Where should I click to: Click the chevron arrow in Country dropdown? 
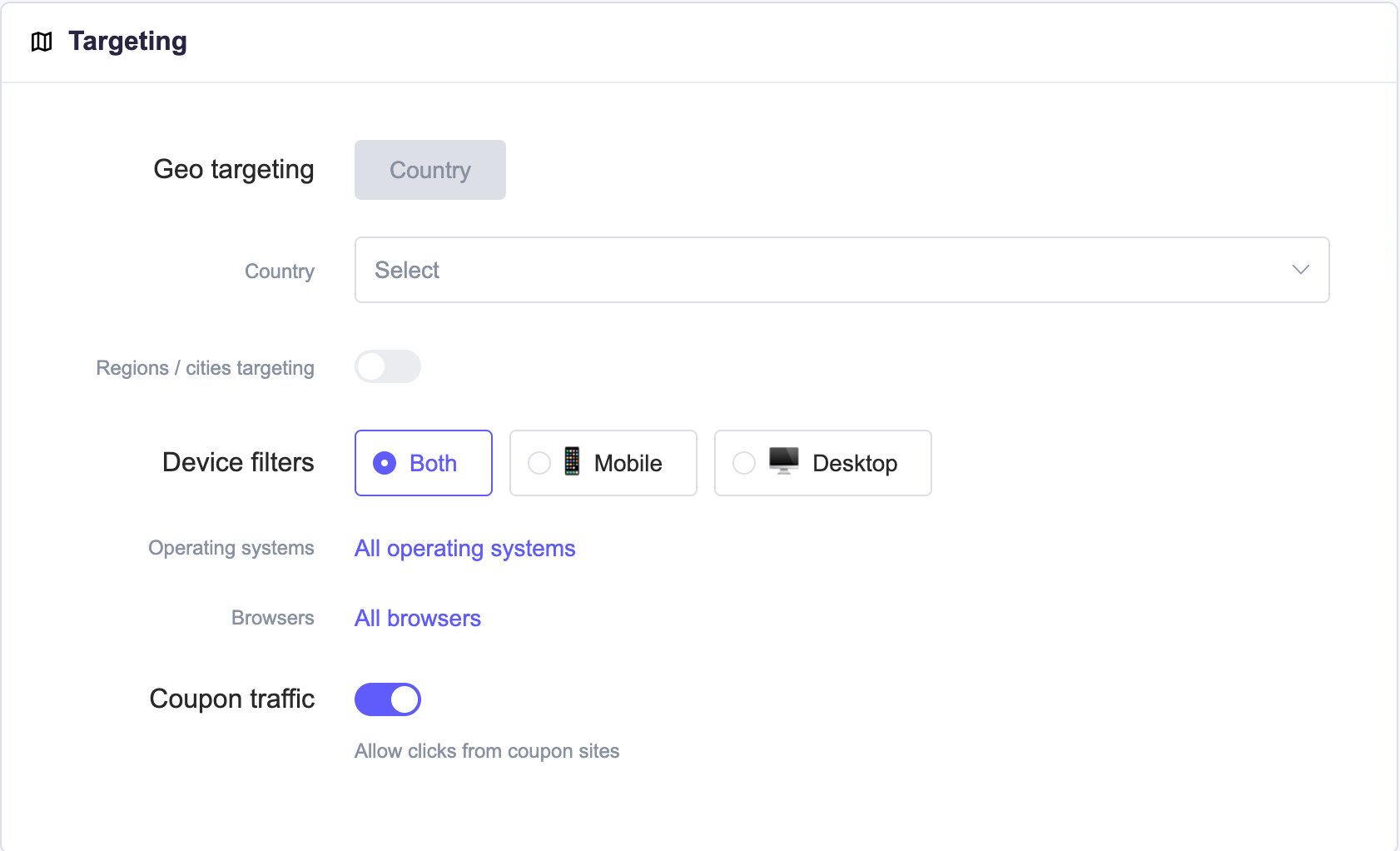(1300, 270)
